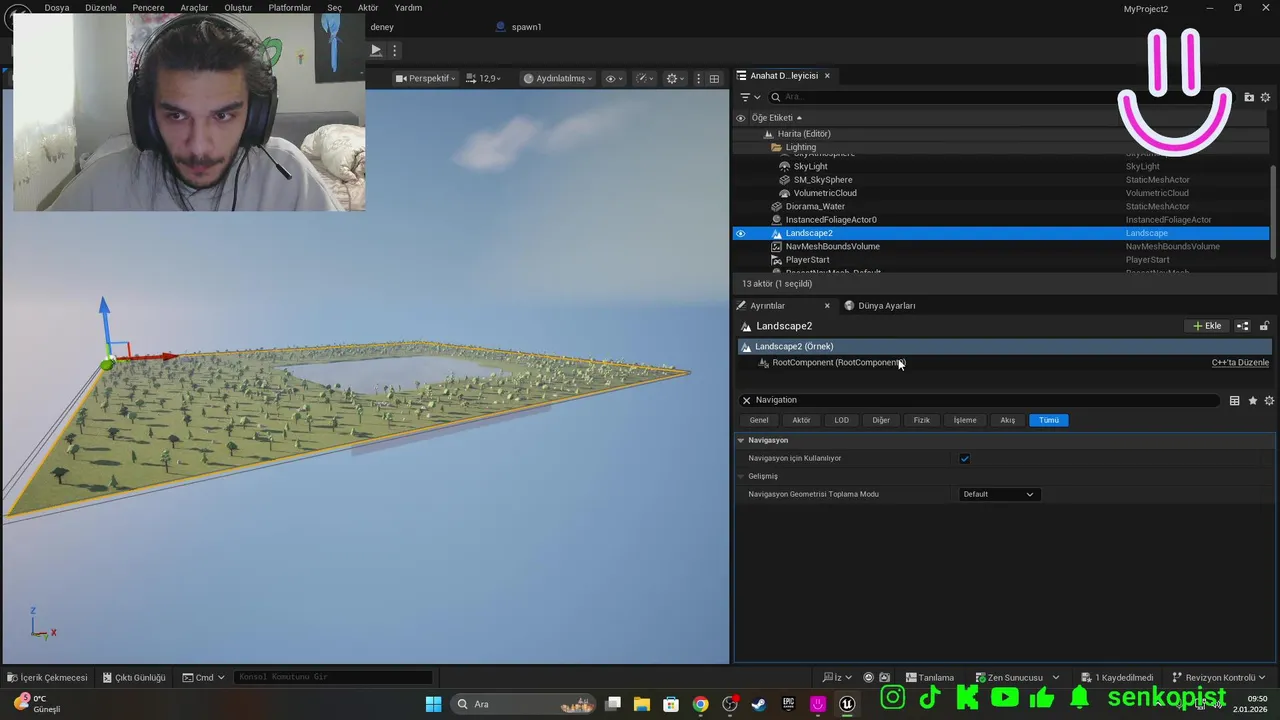The width and height of the screenshot is (1280, 720).
Task: Open Çıktı Günlüğü output log
Action: (133, 677)
